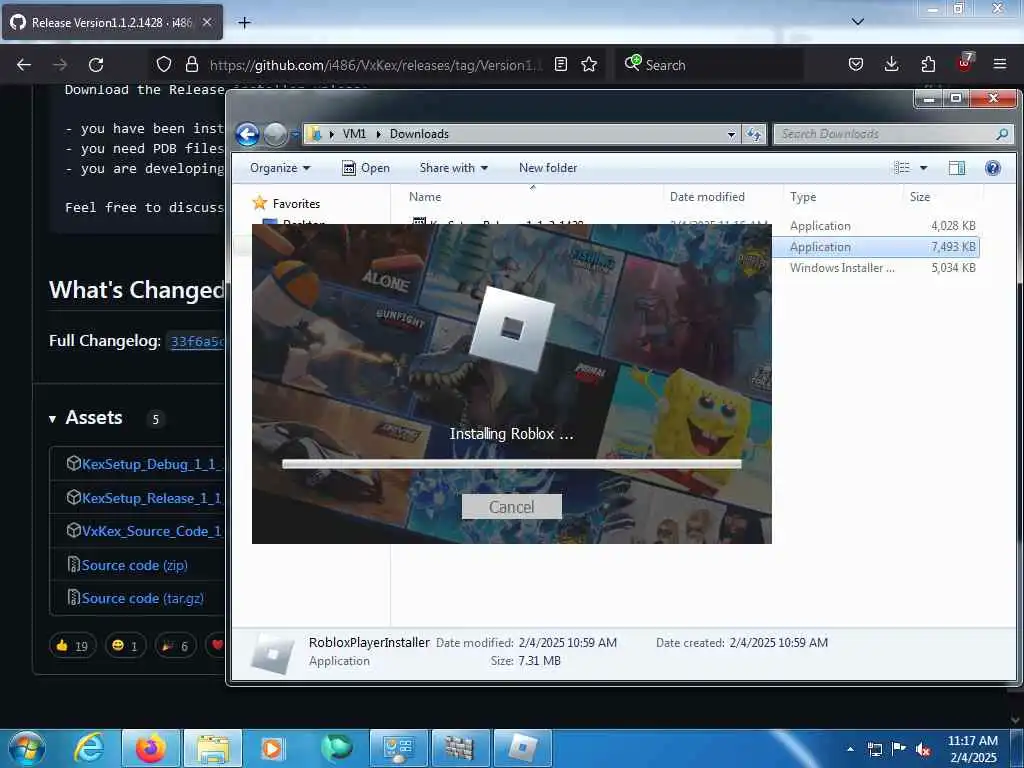Cancel the Roblox installation
This screenshot has height=768, width=1024.
pyautogui.click(x=511, y=507)
